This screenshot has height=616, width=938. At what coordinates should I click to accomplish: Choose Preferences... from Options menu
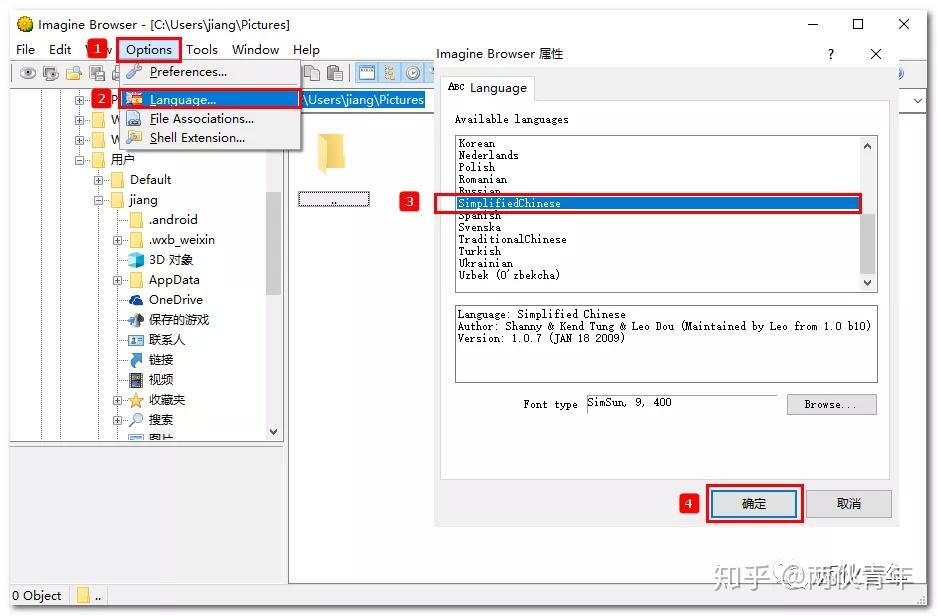point(210,72)
